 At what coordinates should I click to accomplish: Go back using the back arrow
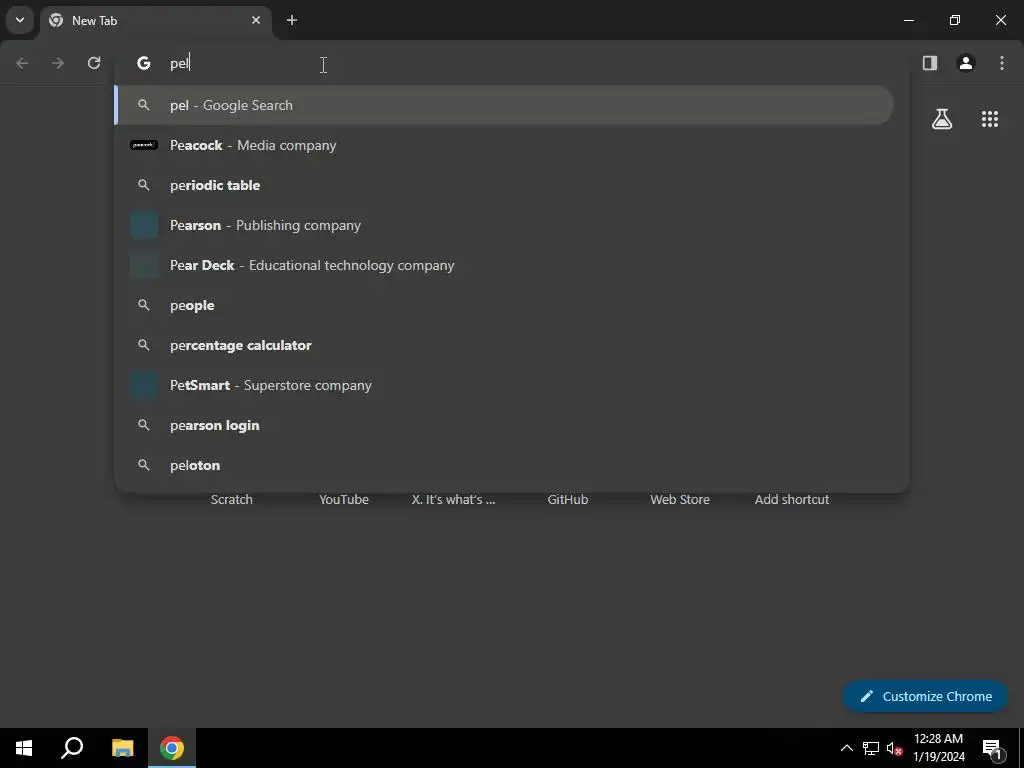click(x=22, y=63)
